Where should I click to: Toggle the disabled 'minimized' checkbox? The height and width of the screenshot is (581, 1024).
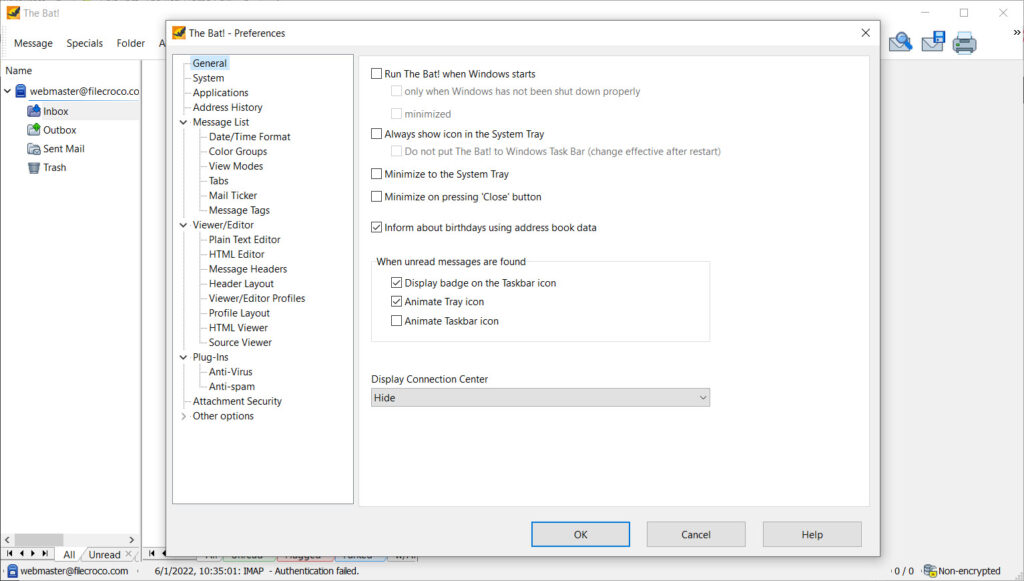click(396, 114)
